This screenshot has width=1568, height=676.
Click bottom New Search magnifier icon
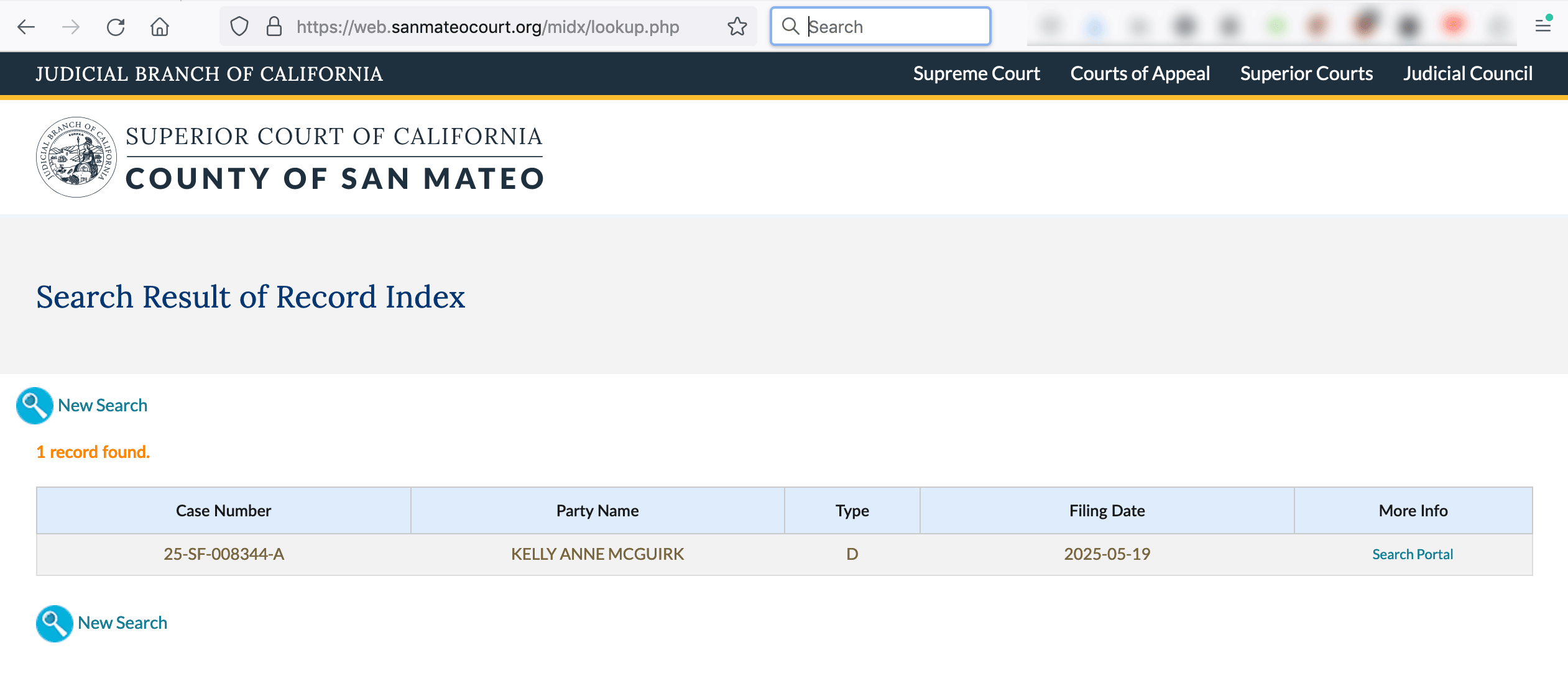click(54, 623)
